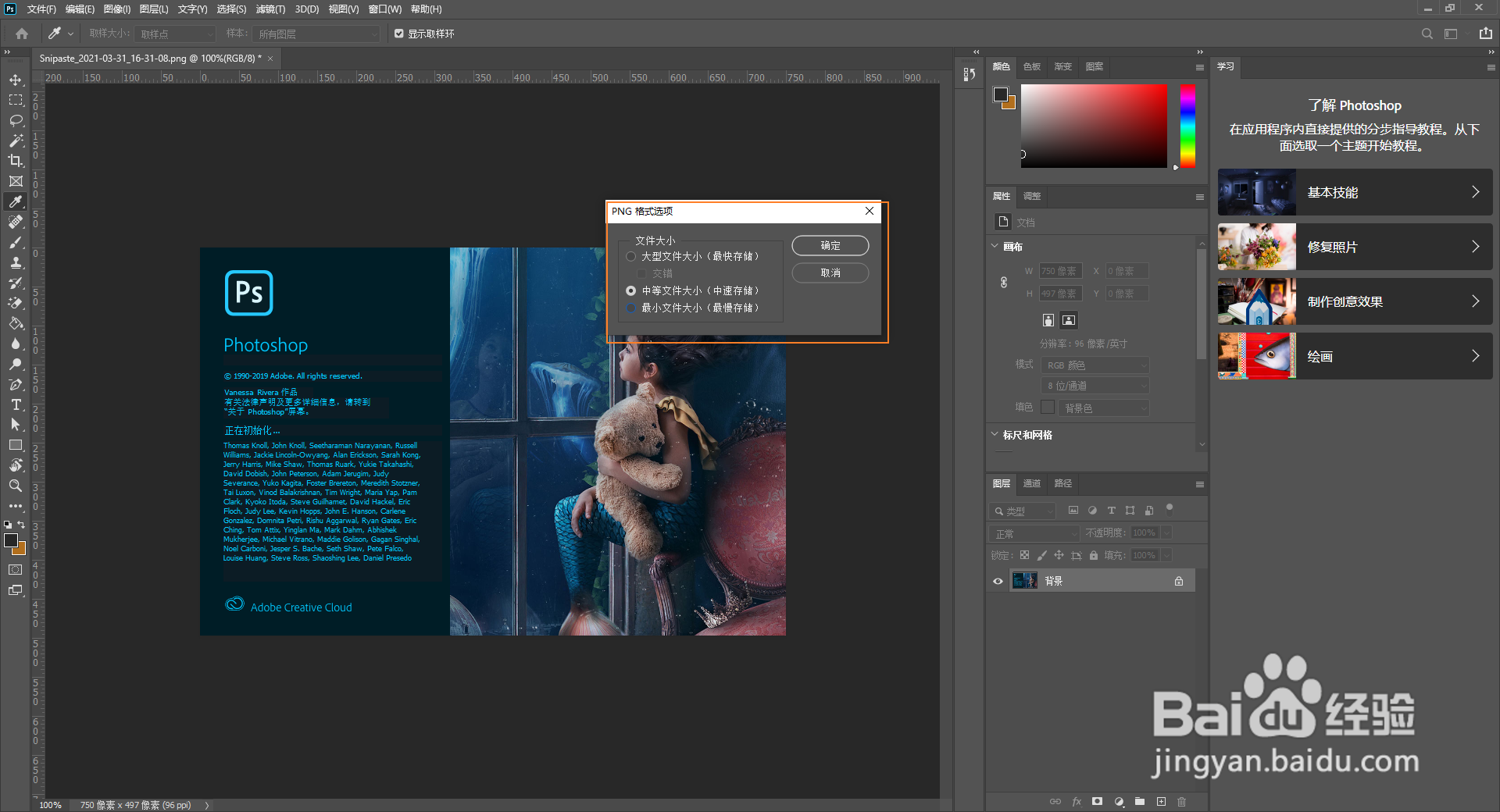The height and width of the screenshot is (812, 1500).
Task: Select the Dodge tool
Action: [16, 364]
